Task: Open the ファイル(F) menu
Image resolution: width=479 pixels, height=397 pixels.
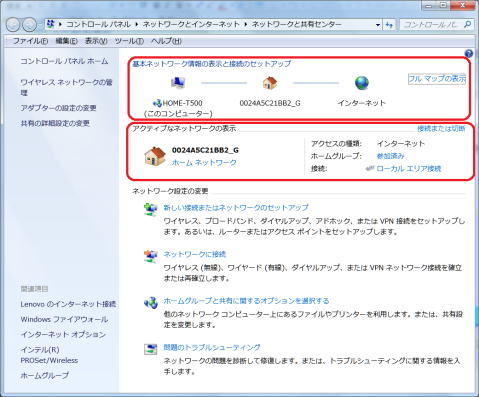Action: pyautogui.click(x=30, y=41)
